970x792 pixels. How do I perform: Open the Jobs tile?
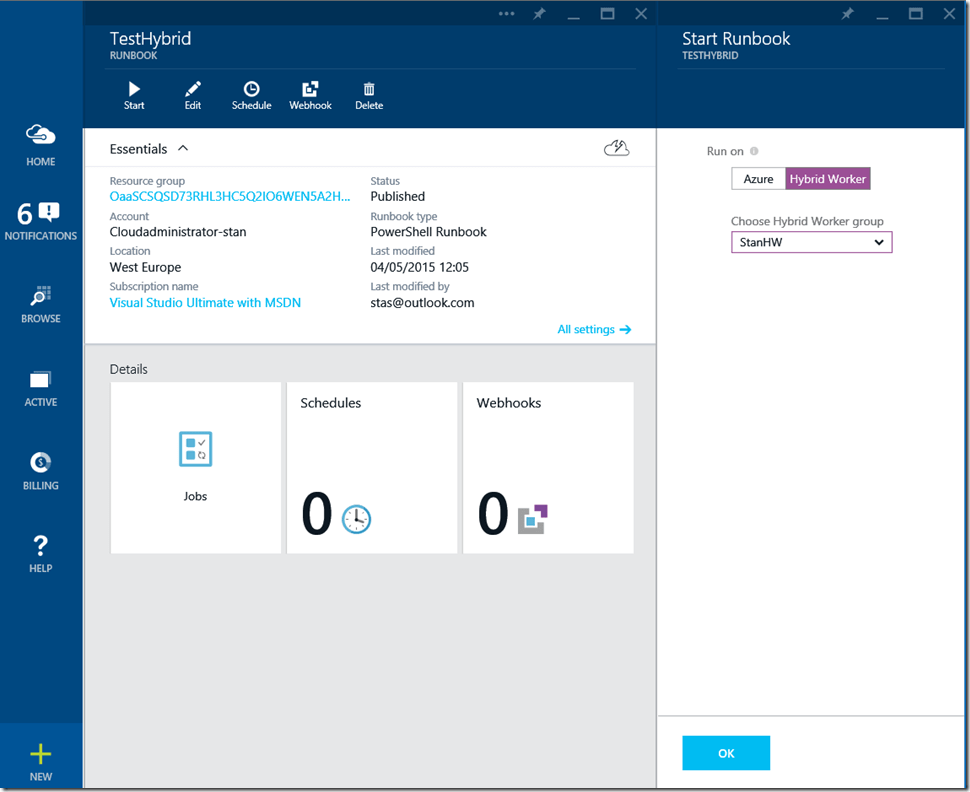click(196, 467)
